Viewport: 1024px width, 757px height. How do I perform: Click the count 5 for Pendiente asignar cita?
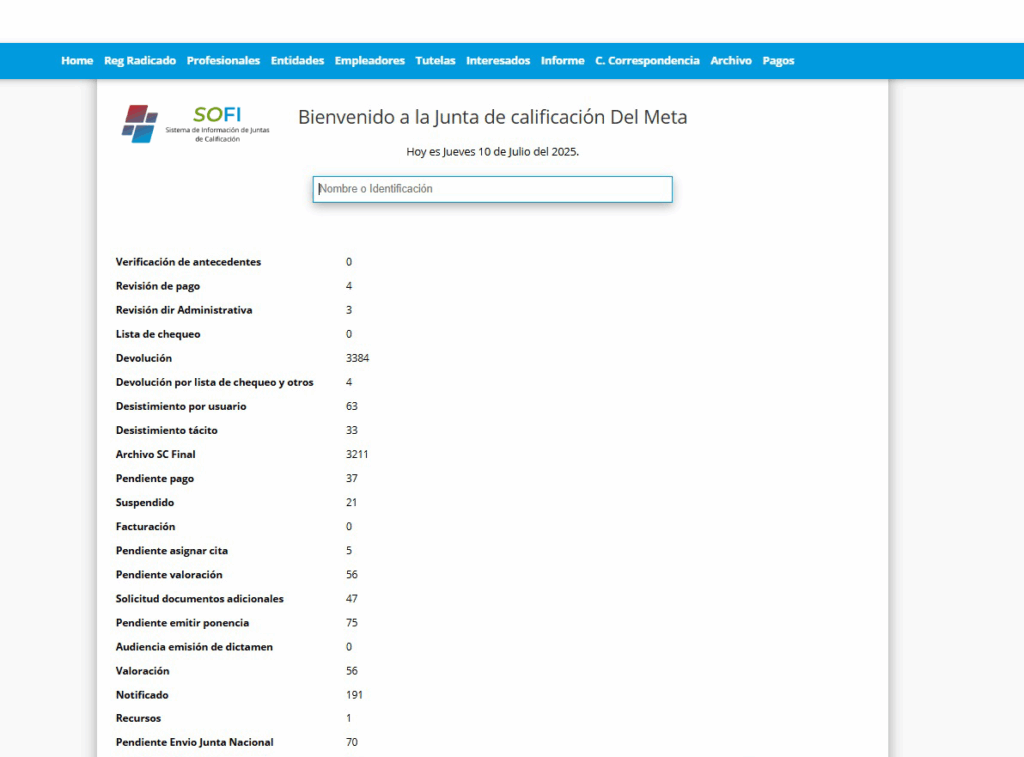349,551
